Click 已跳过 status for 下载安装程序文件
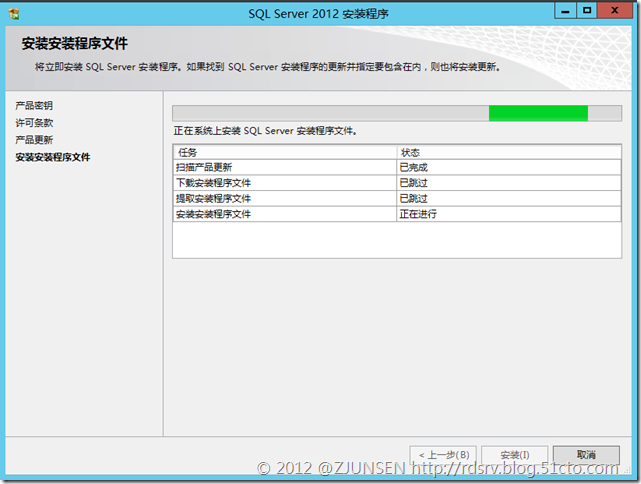 (509, 183)
